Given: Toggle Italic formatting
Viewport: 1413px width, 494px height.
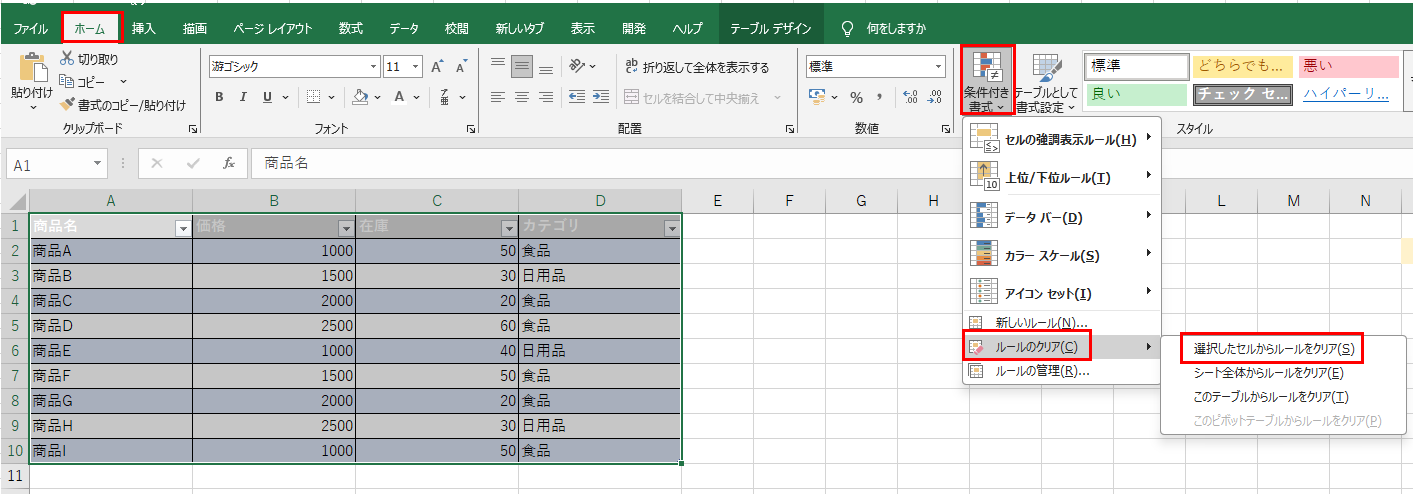Looking at the screenshot, I should [x=243, y=97].
